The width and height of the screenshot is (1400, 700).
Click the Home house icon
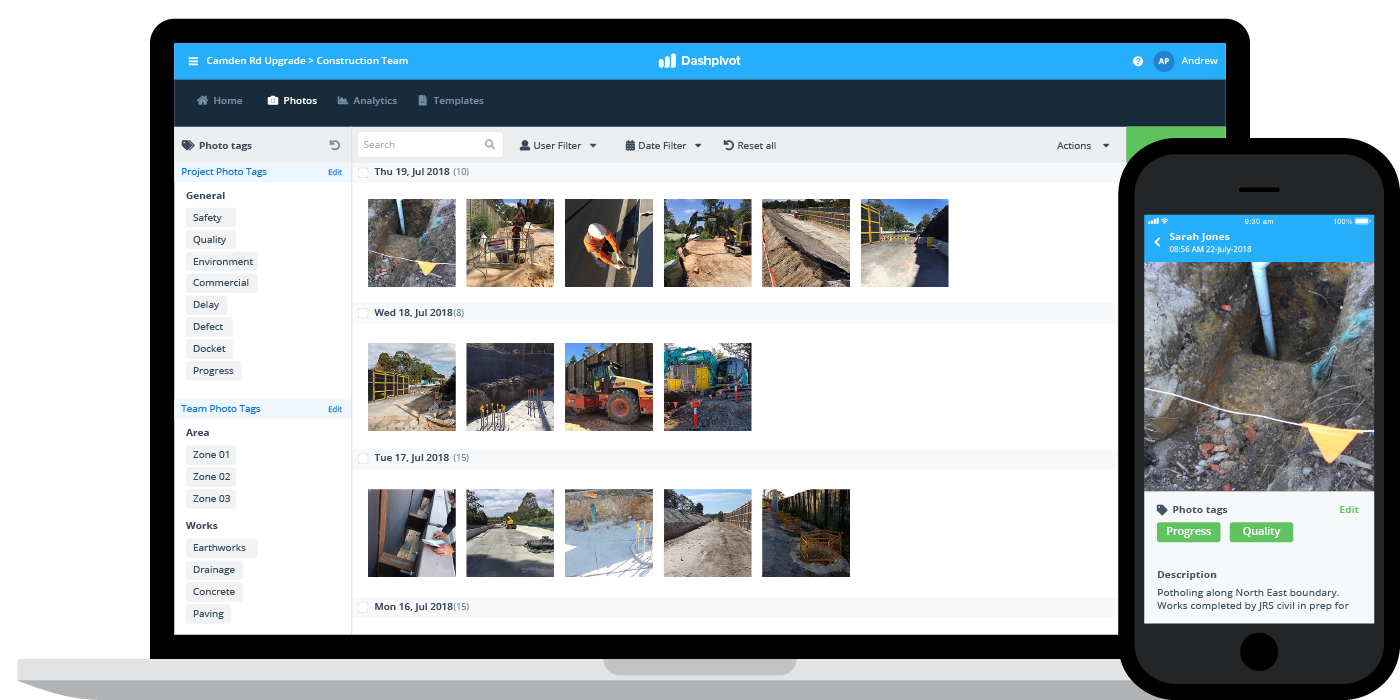(x=202, y=101)
